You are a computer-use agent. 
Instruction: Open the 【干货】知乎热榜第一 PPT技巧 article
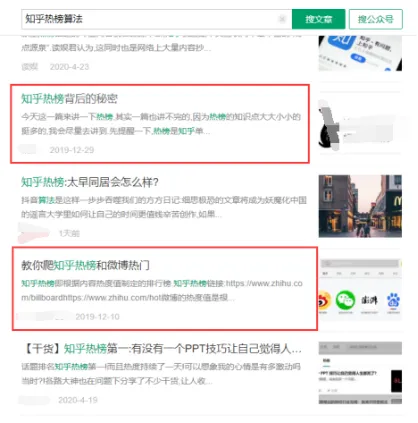pos(162,349)
